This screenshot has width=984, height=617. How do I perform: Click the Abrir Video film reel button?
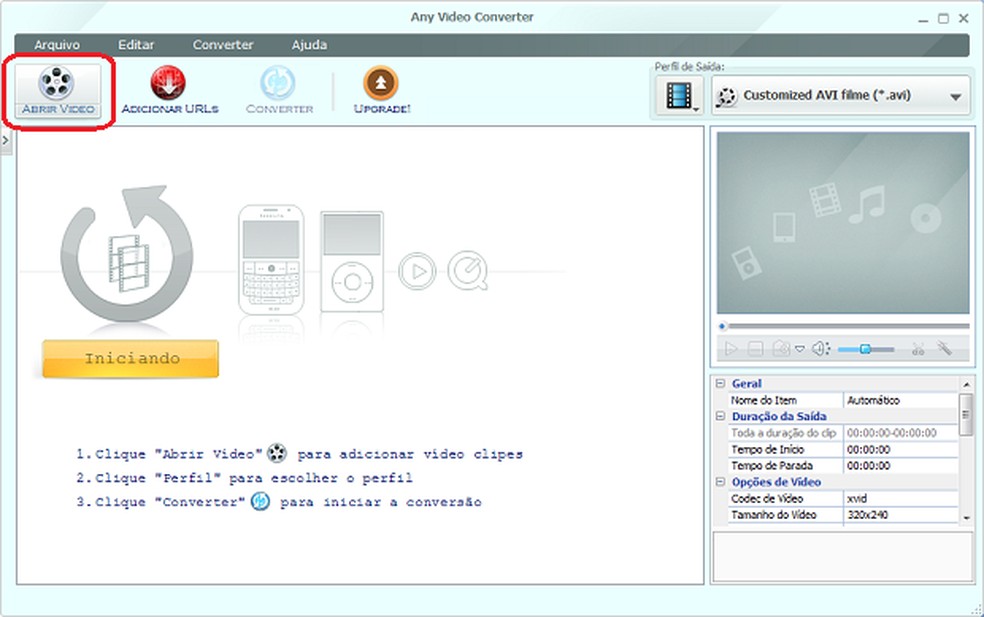pos(57,91)
